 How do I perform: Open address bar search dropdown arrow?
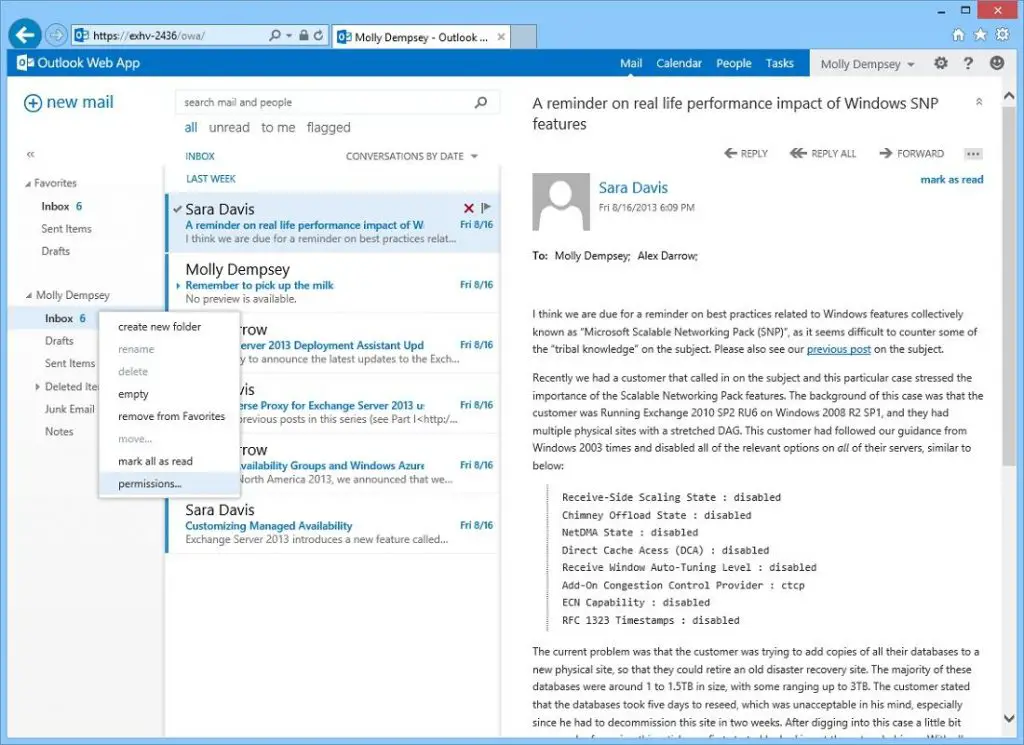point(289,36)
